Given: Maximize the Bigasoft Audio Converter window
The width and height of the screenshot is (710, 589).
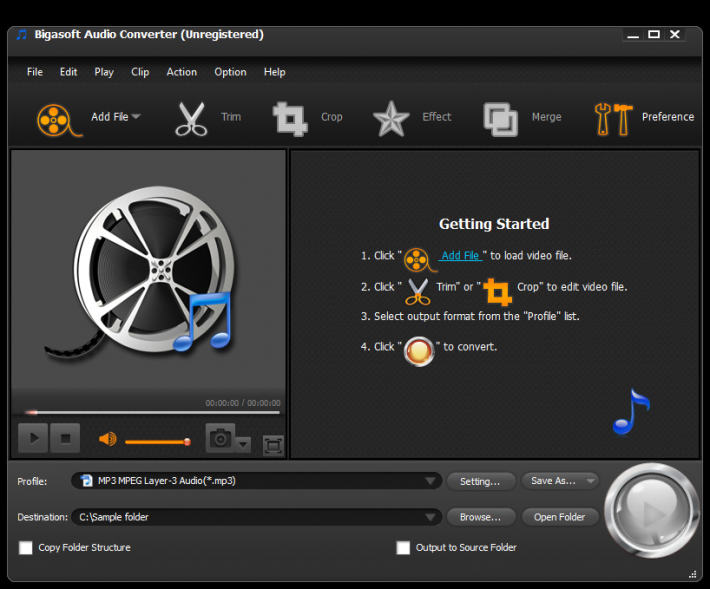Looking at the screenshot, I should click(x=654, y=34).
